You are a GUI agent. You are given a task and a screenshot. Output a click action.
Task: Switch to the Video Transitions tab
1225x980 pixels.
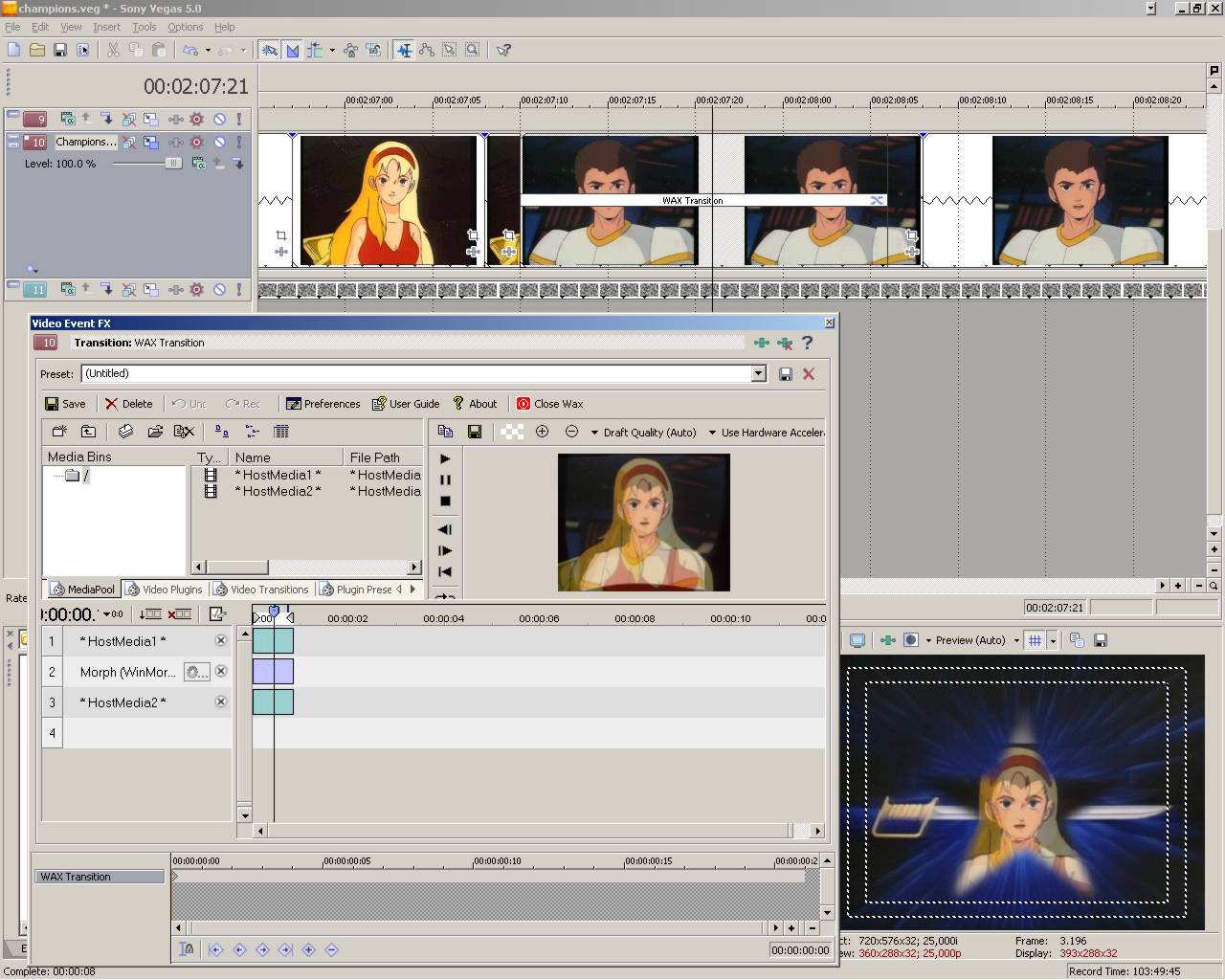coord(261,590)
